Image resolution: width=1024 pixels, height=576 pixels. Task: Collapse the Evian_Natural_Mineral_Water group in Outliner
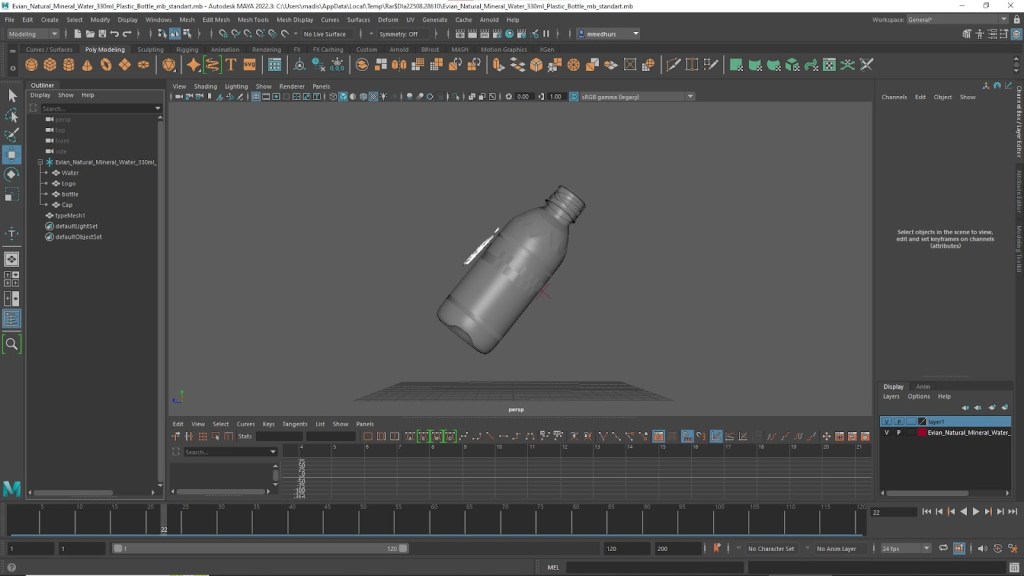point(40,162)
